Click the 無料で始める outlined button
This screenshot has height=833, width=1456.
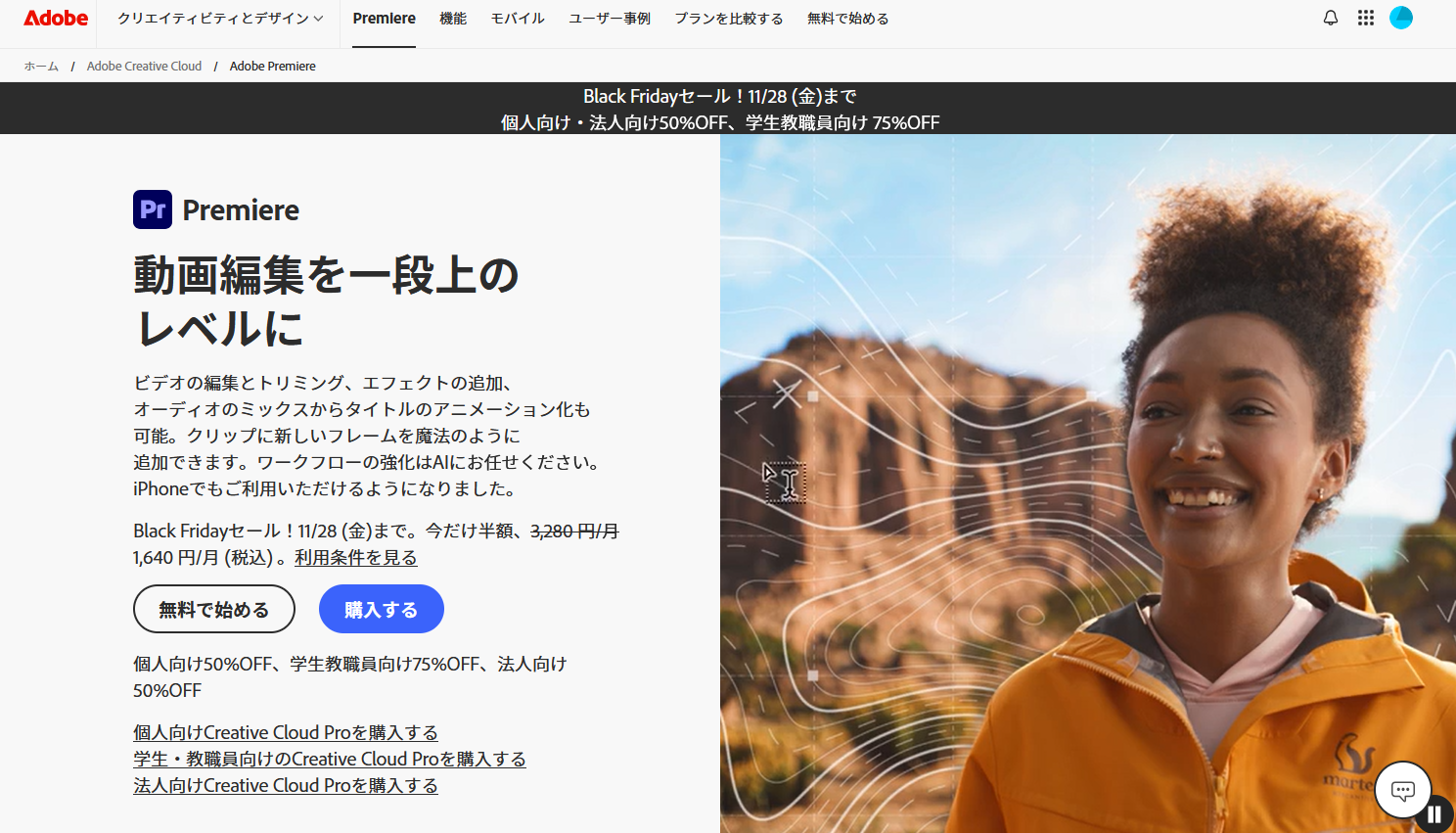tap(214, 609)
